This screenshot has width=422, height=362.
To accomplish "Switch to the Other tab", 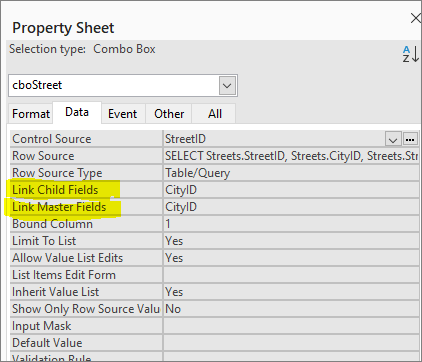I will click(x=169, y=114).
